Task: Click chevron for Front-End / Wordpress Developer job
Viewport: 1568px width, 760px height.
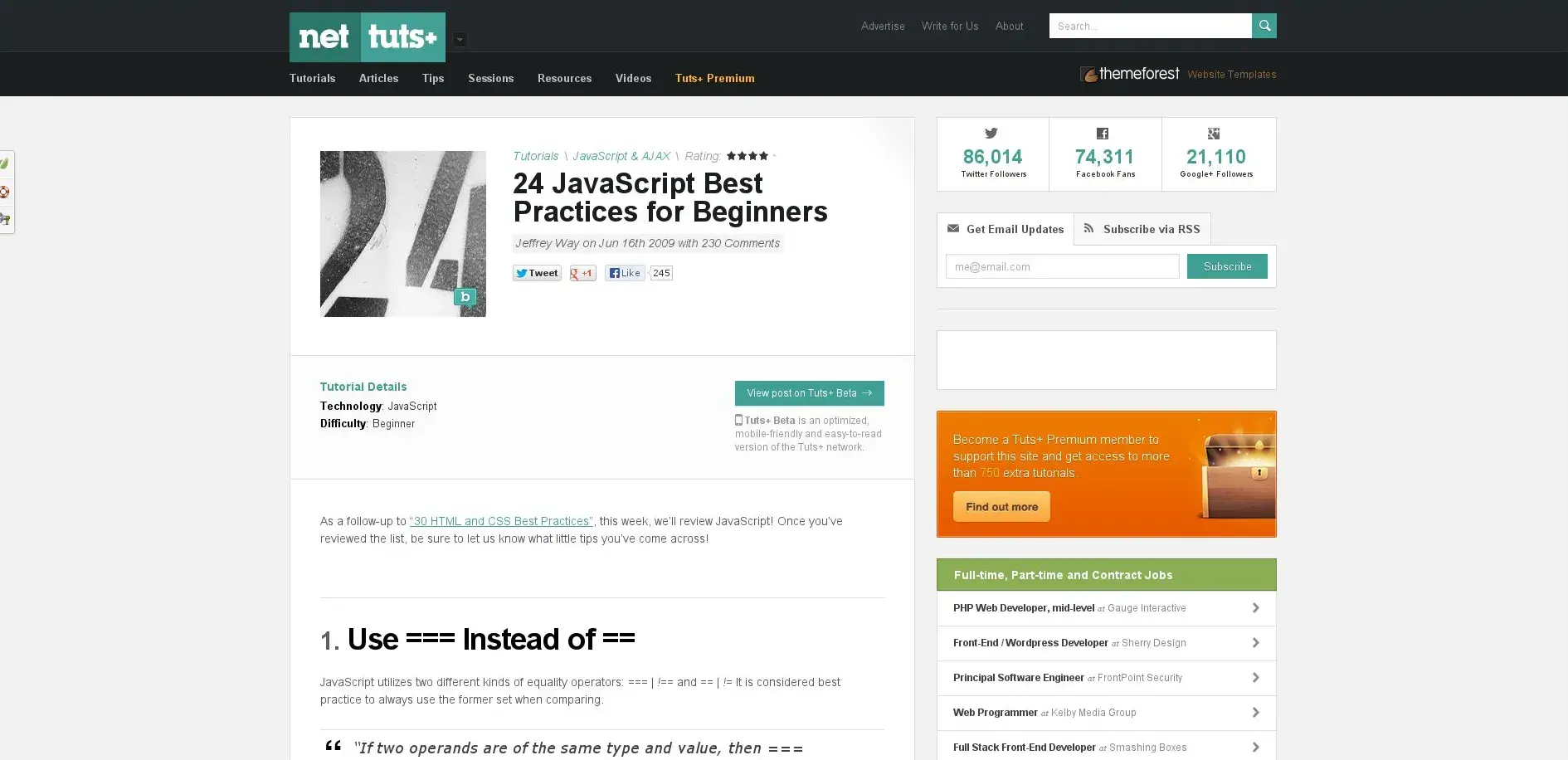Action: 1255,643
